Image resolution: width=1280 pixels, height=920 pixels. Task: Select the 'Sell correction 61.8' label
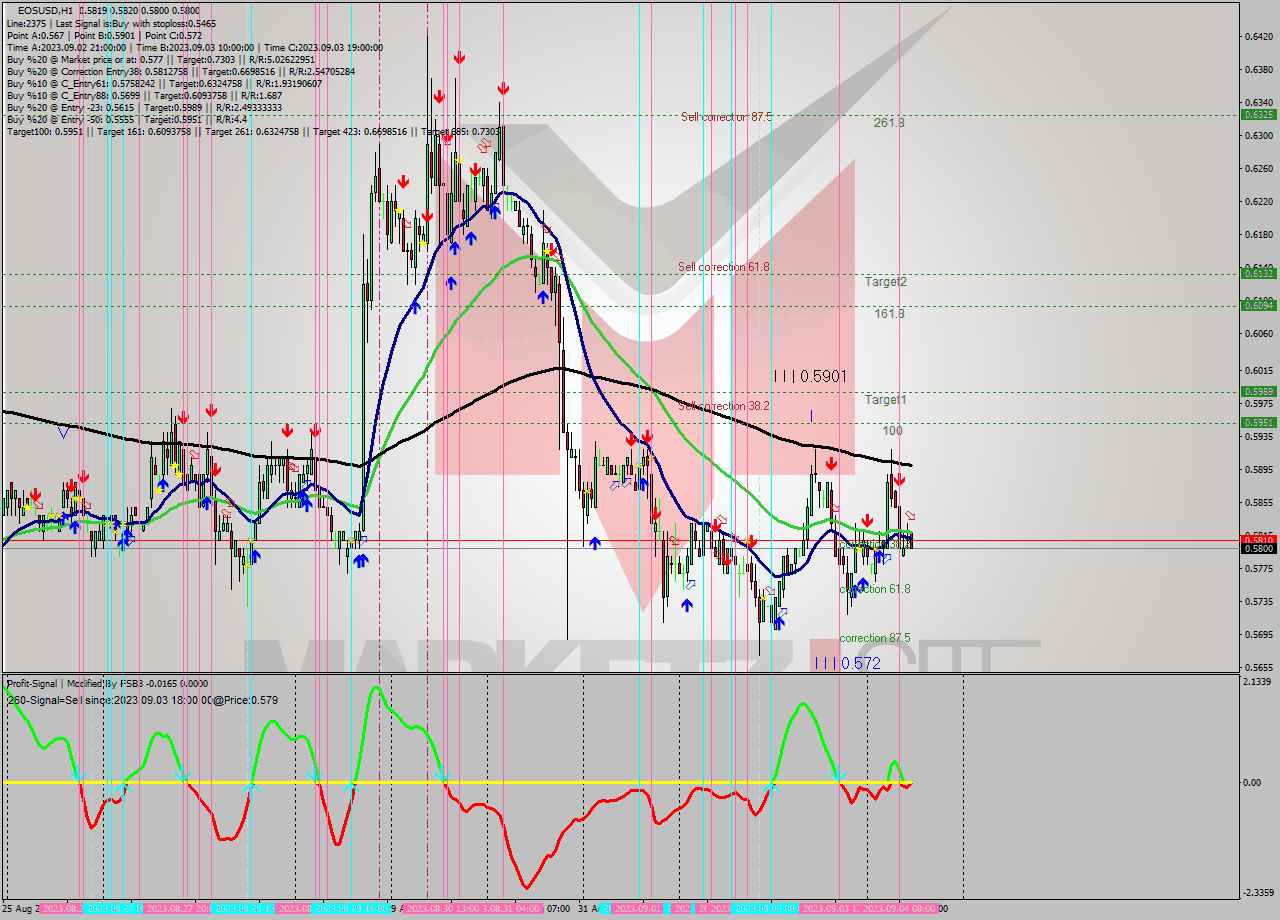point(724,267)
